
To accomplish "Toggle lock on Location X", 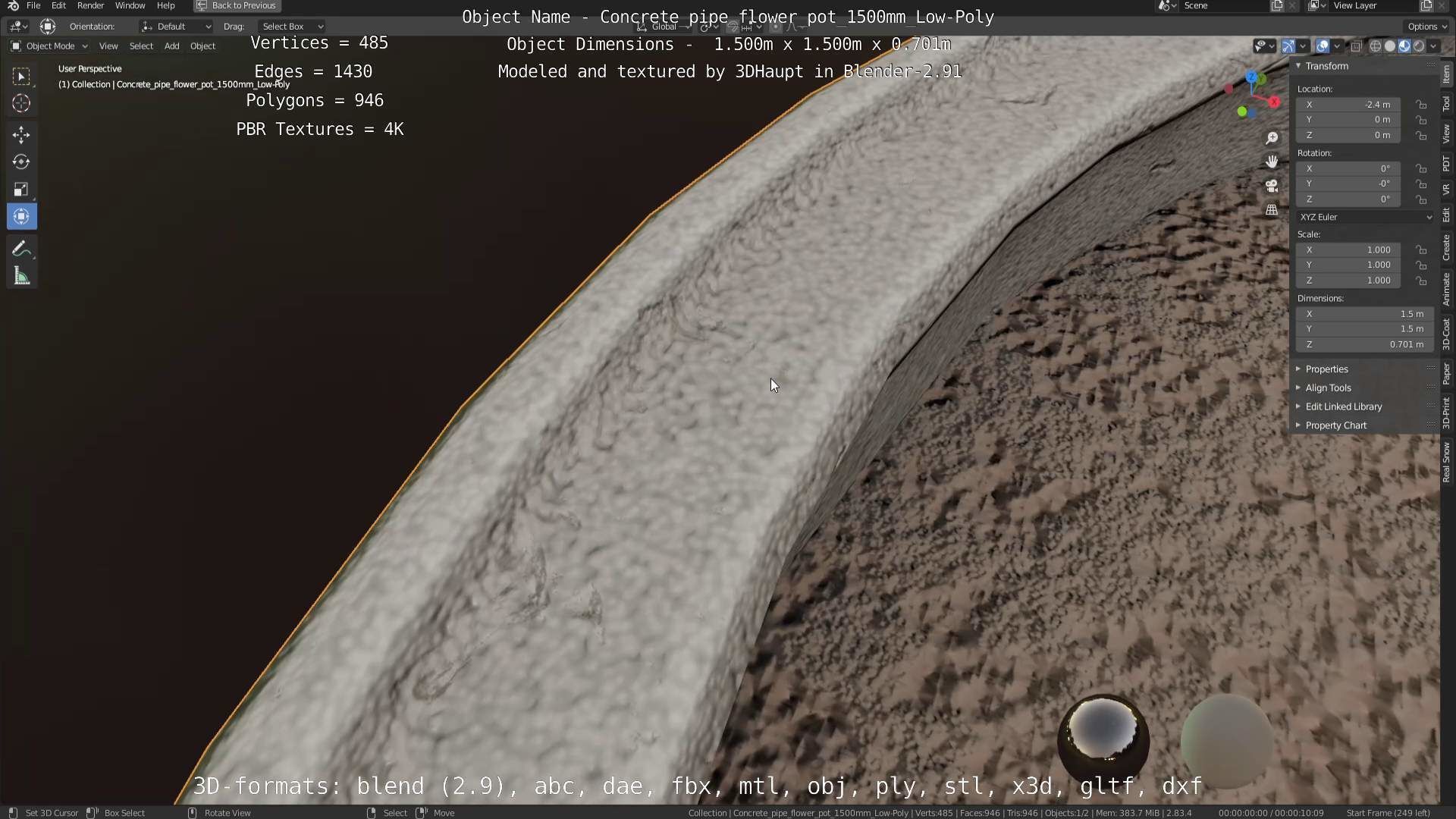I will 1421,105.
